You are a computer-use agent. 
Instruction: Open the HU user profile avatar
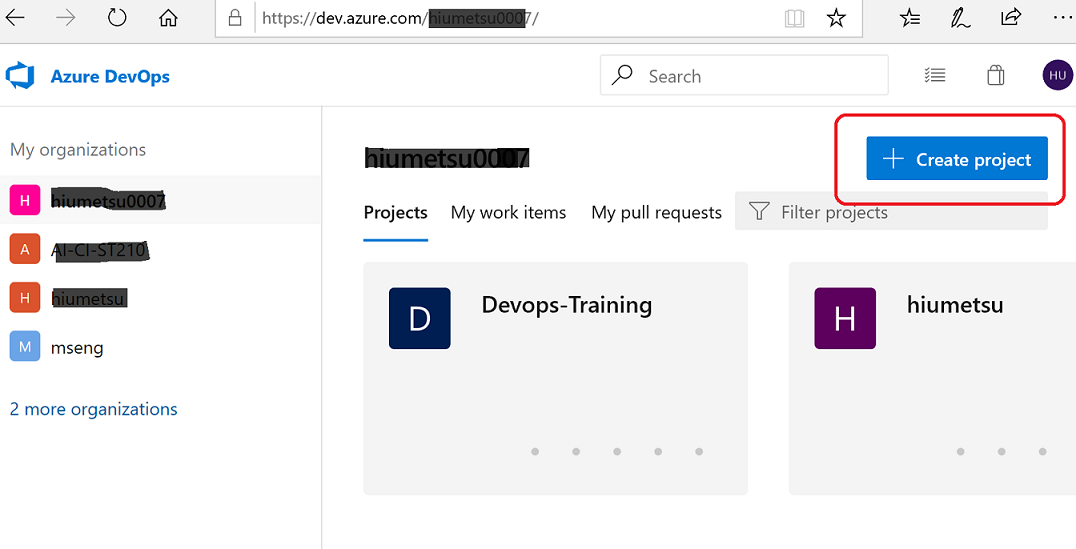1057,75
